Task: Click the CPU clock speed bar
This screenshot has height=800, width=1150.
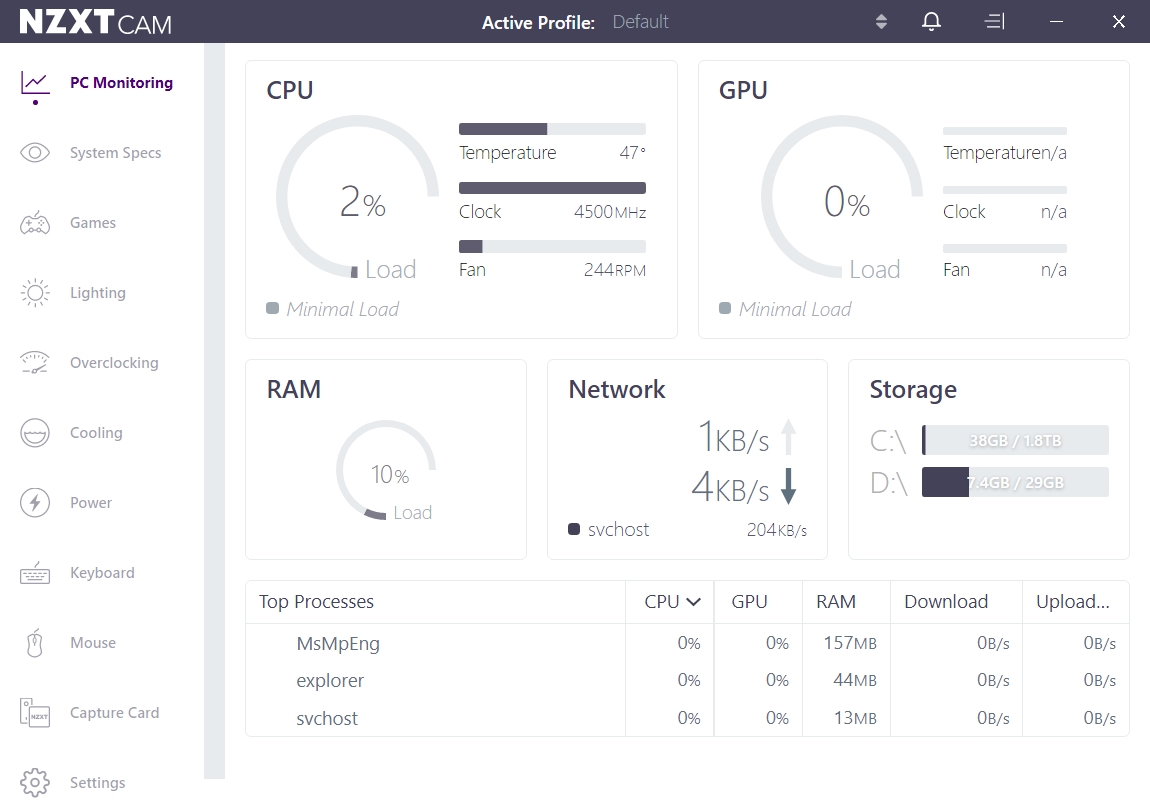Action: pos(552,188)
